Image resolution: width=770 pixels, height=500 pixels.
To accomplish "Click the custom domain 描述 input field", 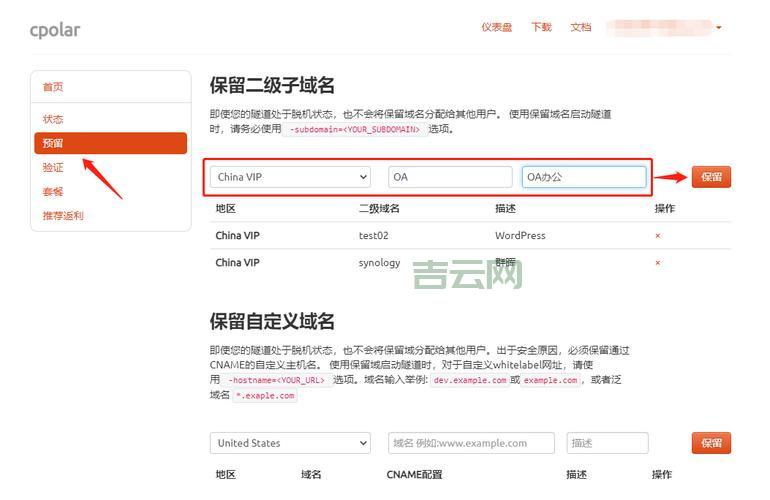I will point(607,443).
